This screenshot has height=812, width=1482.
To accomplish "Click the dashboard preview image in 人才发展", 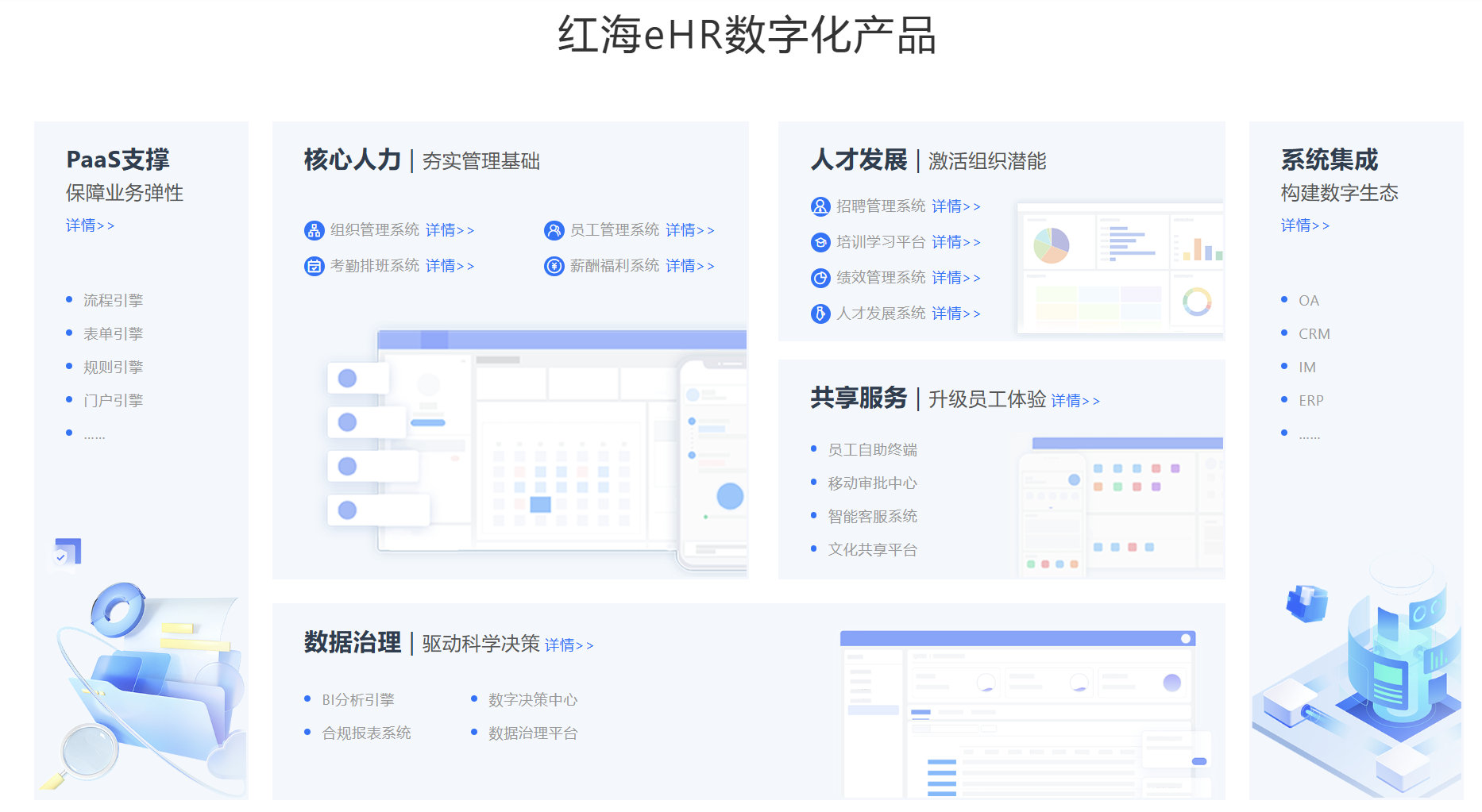I will click(1120, 267).
